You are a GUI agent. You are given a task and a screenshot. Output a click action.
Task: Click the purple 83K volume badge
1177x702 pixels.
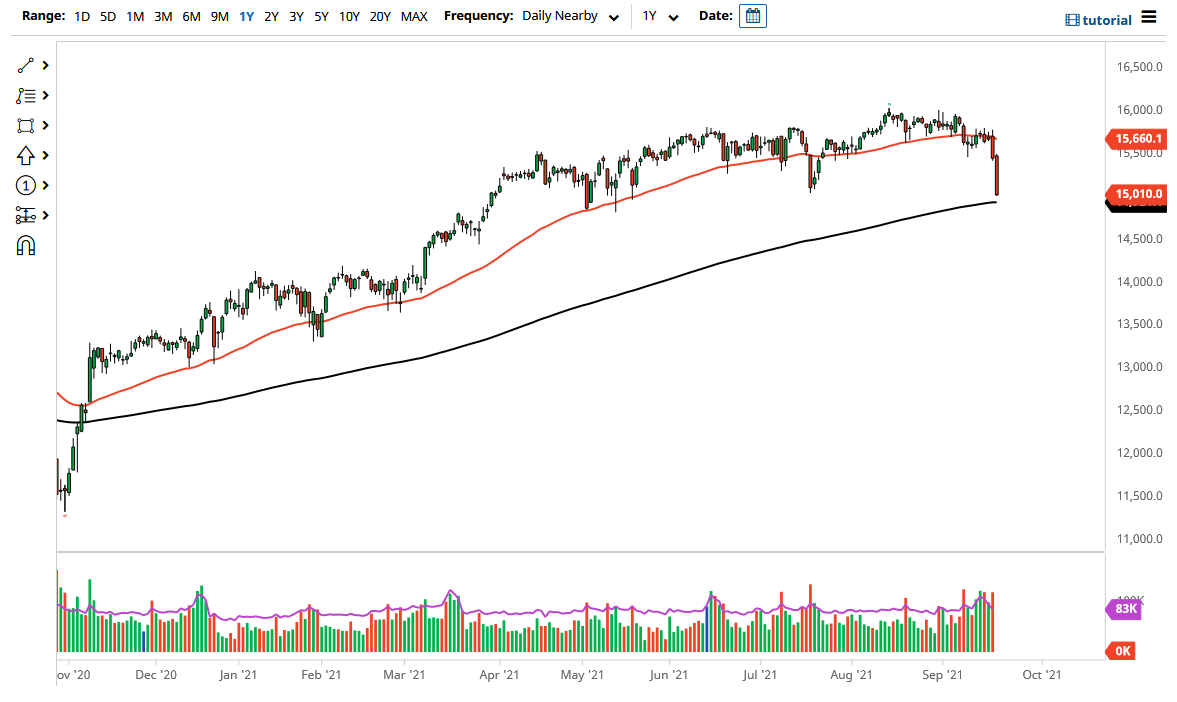(1124, 608)
